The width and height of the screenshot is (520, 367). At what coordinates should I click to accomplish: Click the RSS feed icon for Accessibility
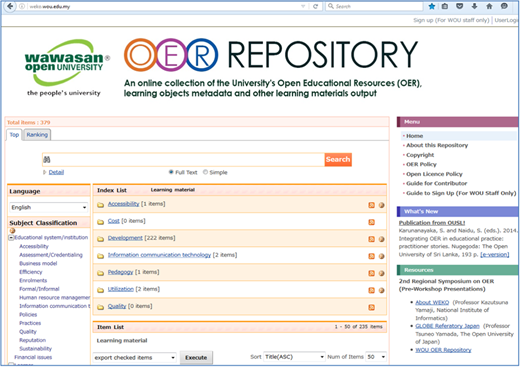(371, 205)
